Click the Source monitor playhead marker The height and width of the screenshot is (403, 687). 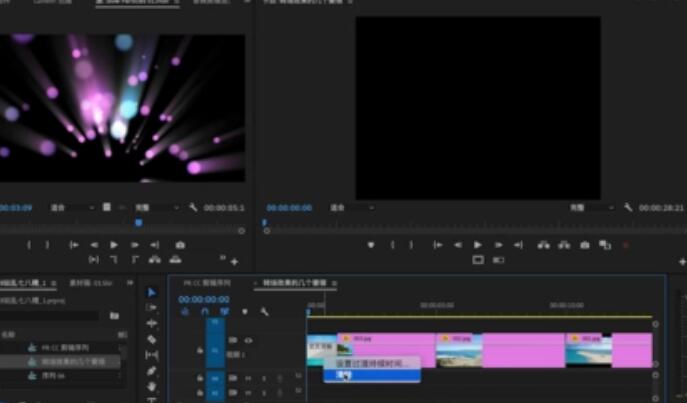(138, 223)
